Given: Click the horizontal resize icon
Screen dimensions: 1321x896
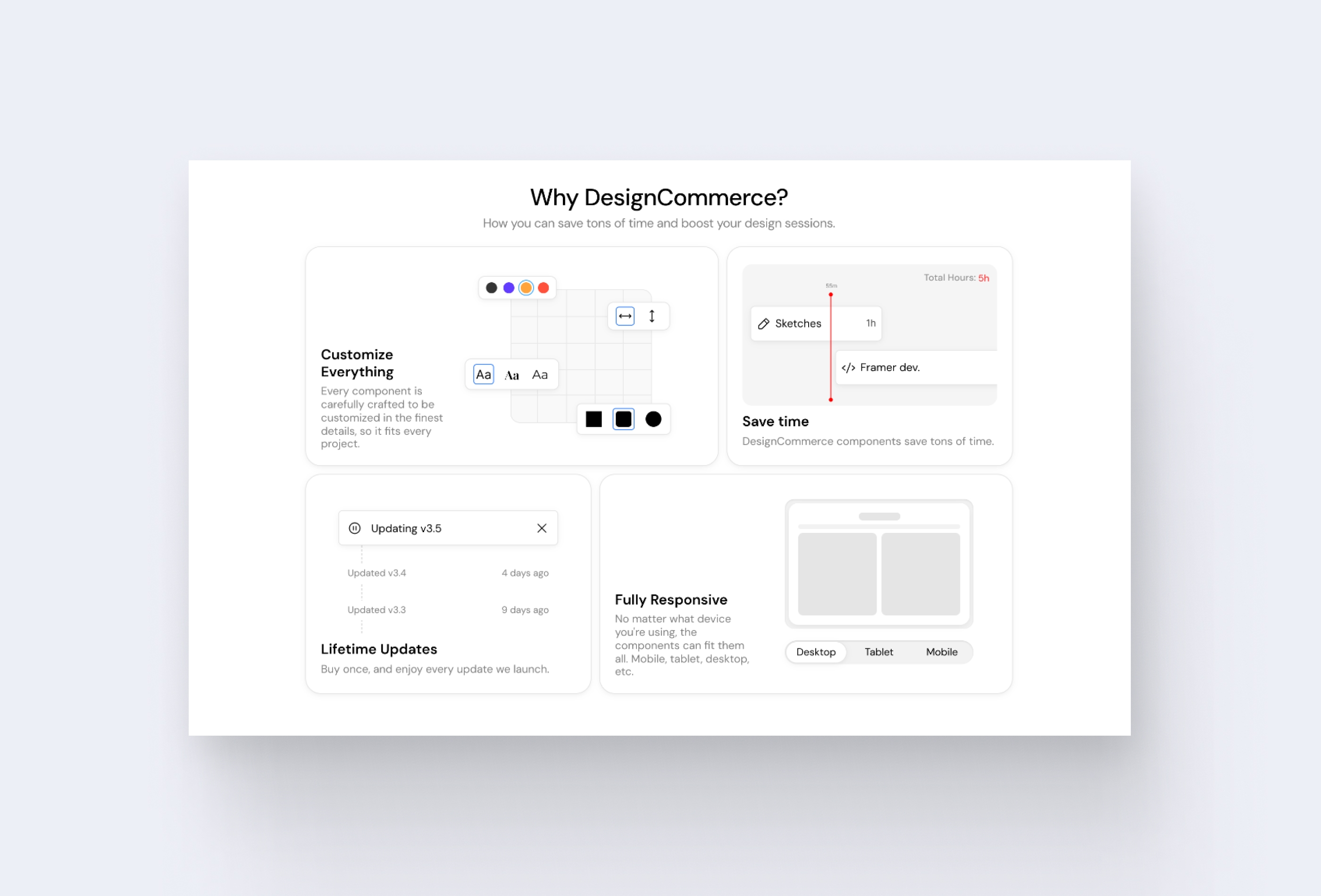Looking at the screenshot, I should point(625,316).
